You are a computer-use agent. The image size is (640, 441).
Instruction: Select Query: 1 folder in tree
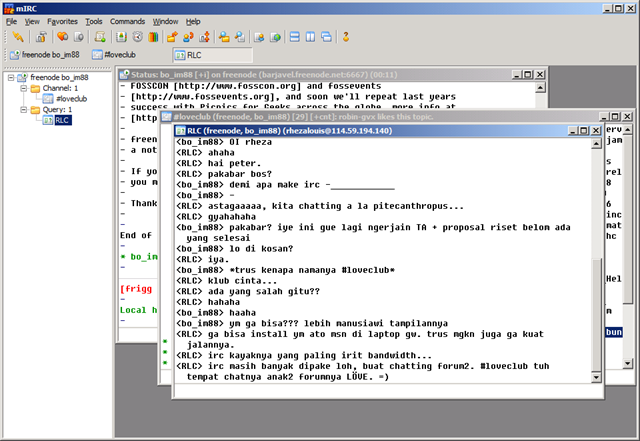pyautogui.click(x=57, y=109)
